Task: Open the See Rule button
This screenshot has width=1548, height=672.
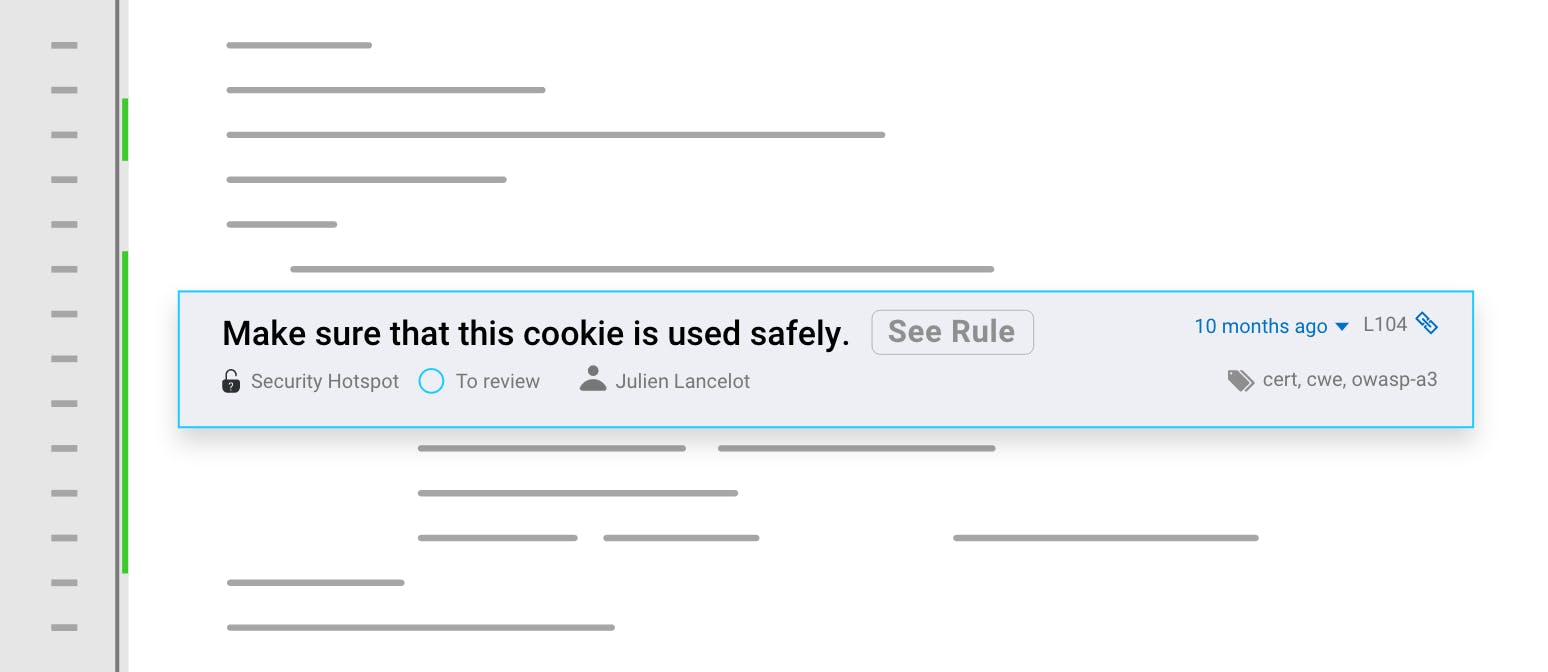Action: click(x=952, y=332)
